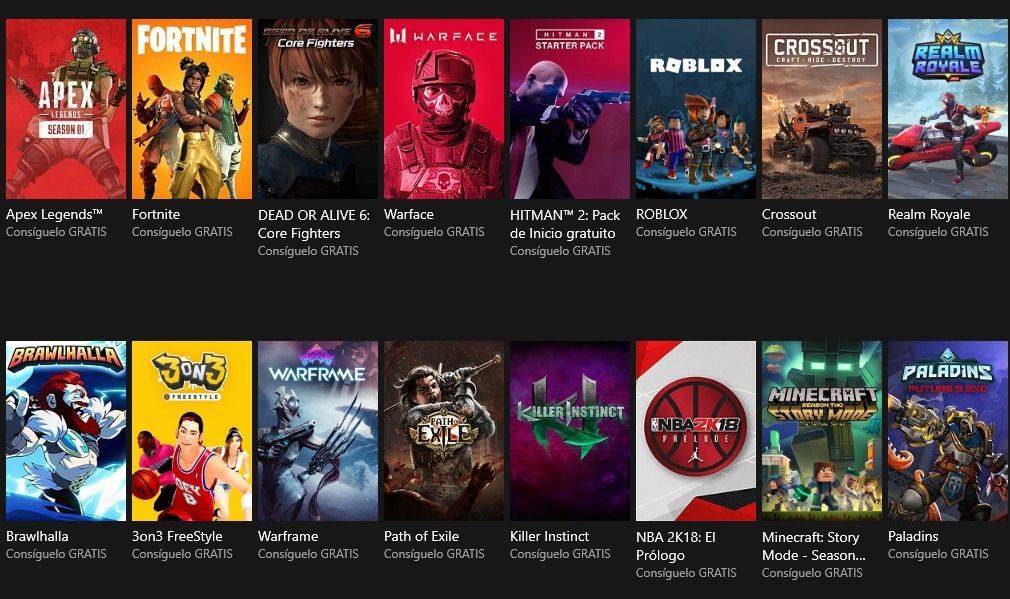Open the Crossout cover image
The width and height of the screenshot is (1010, 599).
pyautogui.click(x=822, y=109)
